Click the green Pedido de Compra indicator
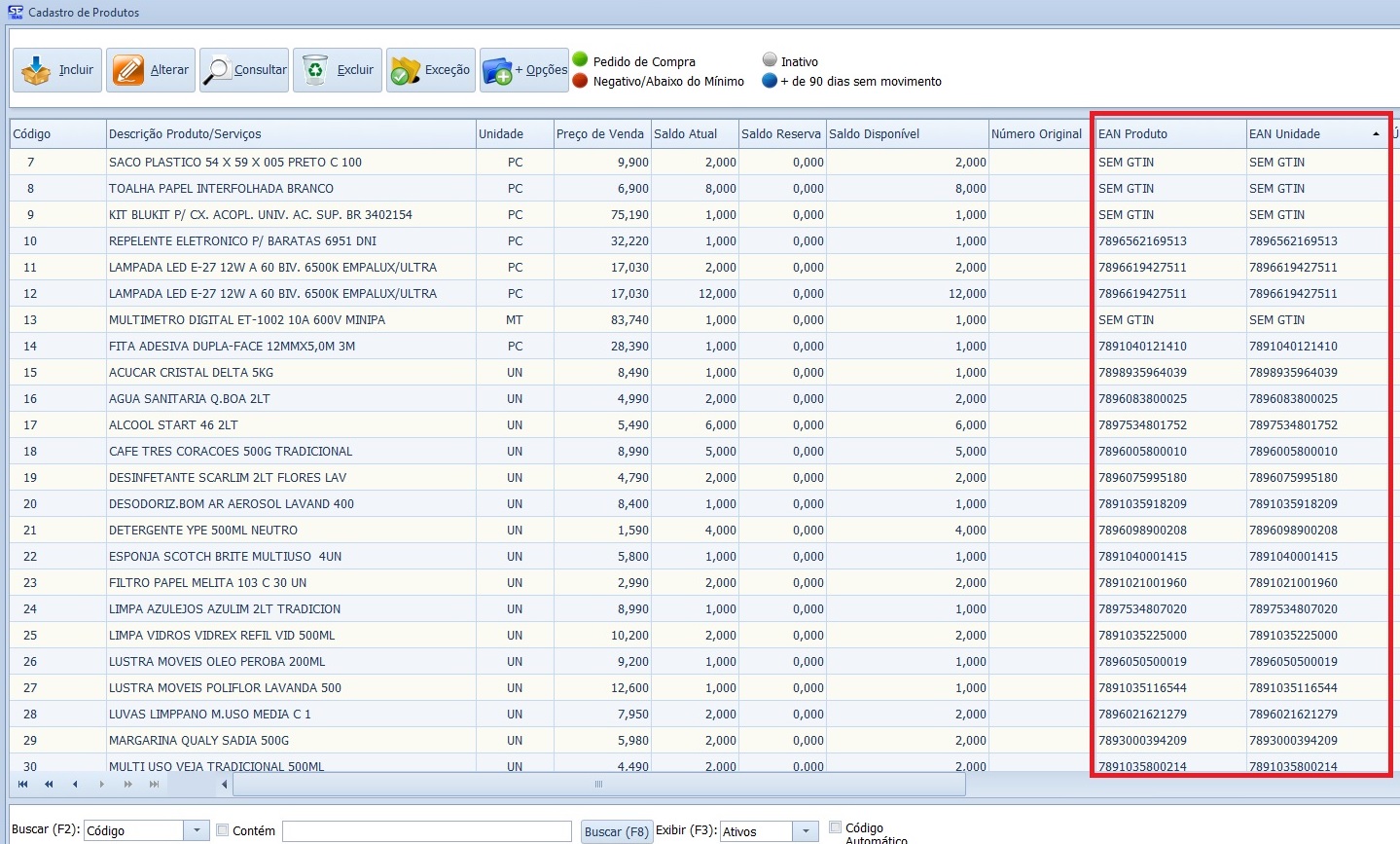 coord(581,60)
